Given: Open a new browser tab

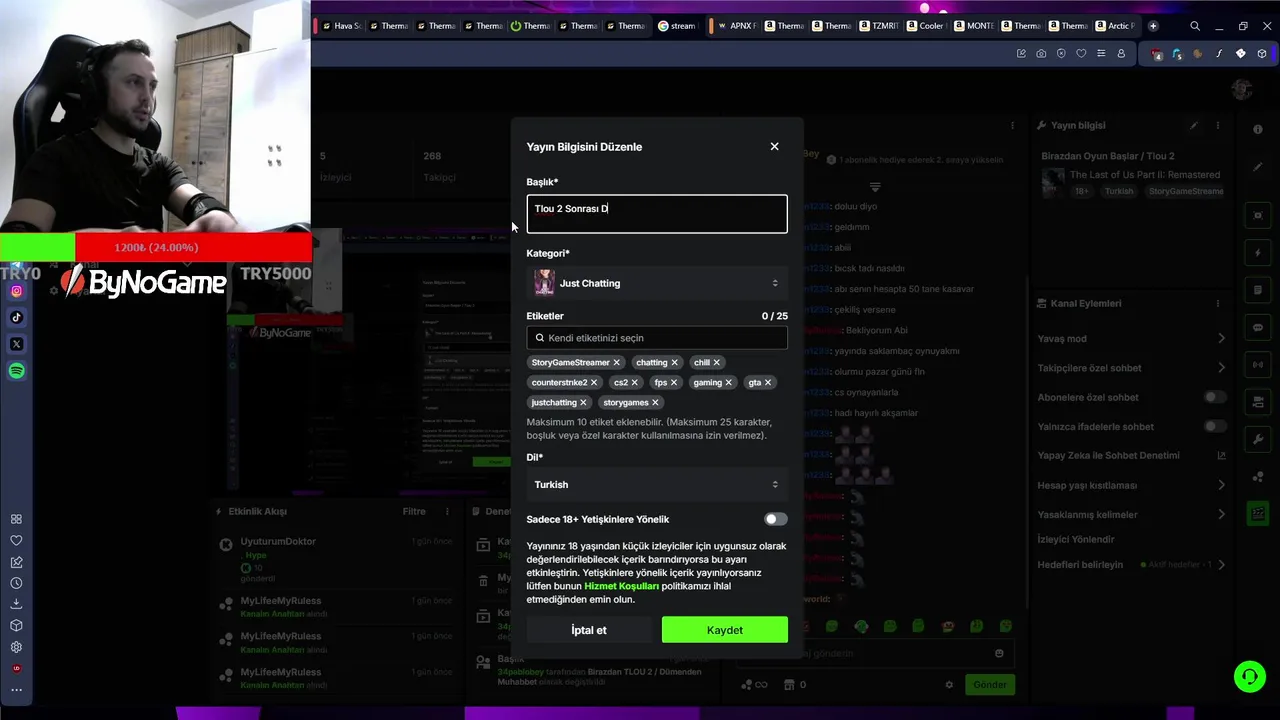Looking at the screenshot, I should tap(1153, 26).
